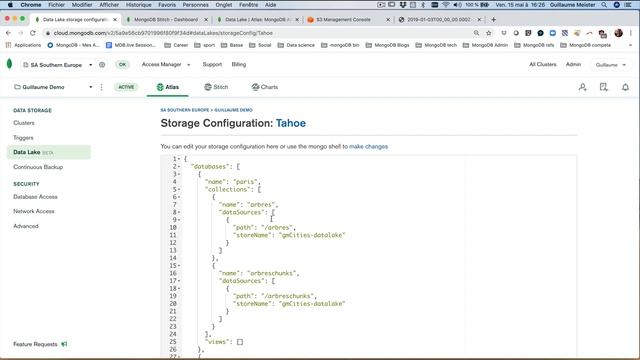640x360 pixels.
Task: Click the Feature Requests link
Action: pos(35,344)
